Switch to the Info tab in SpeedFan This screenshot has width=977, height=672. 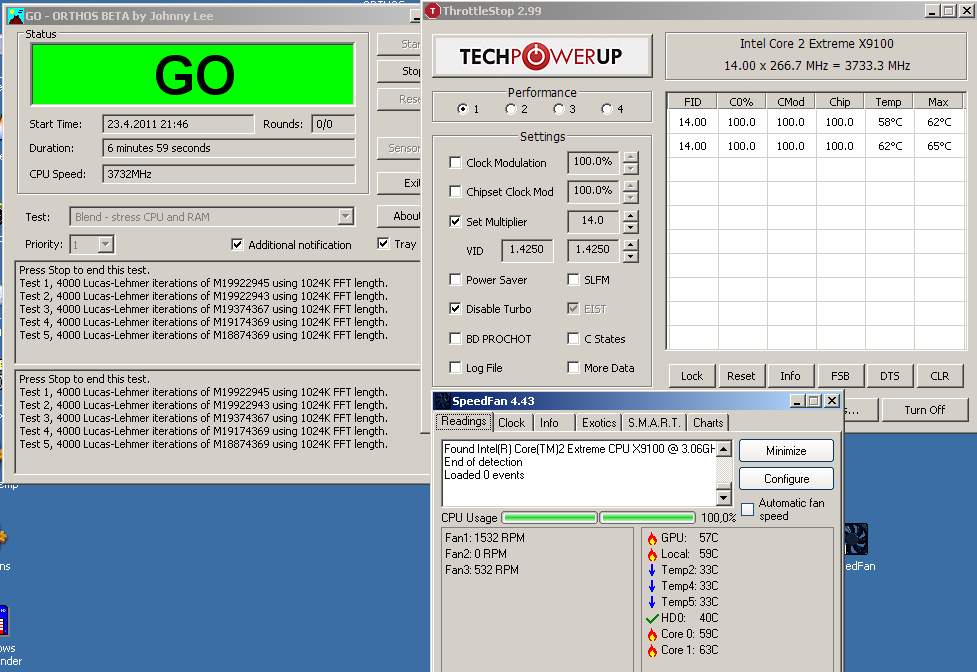(549, 423)
